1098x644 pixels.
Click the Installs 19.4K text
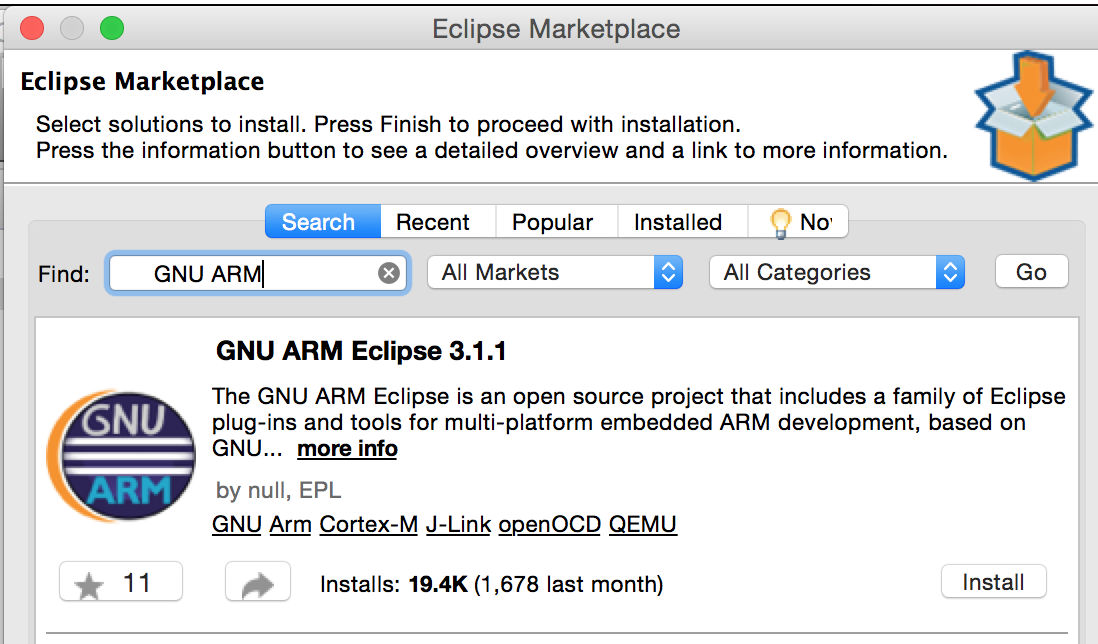(x=492, y=584)
